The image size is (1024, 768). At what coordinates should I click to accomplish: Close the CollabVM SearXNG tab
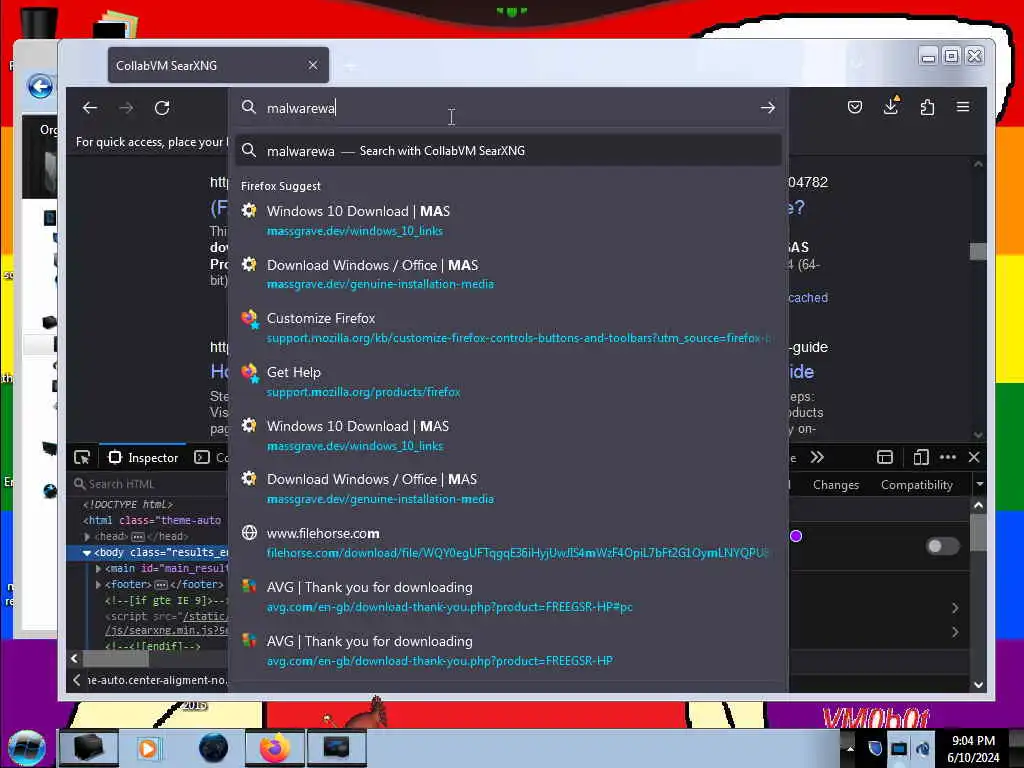313,65
